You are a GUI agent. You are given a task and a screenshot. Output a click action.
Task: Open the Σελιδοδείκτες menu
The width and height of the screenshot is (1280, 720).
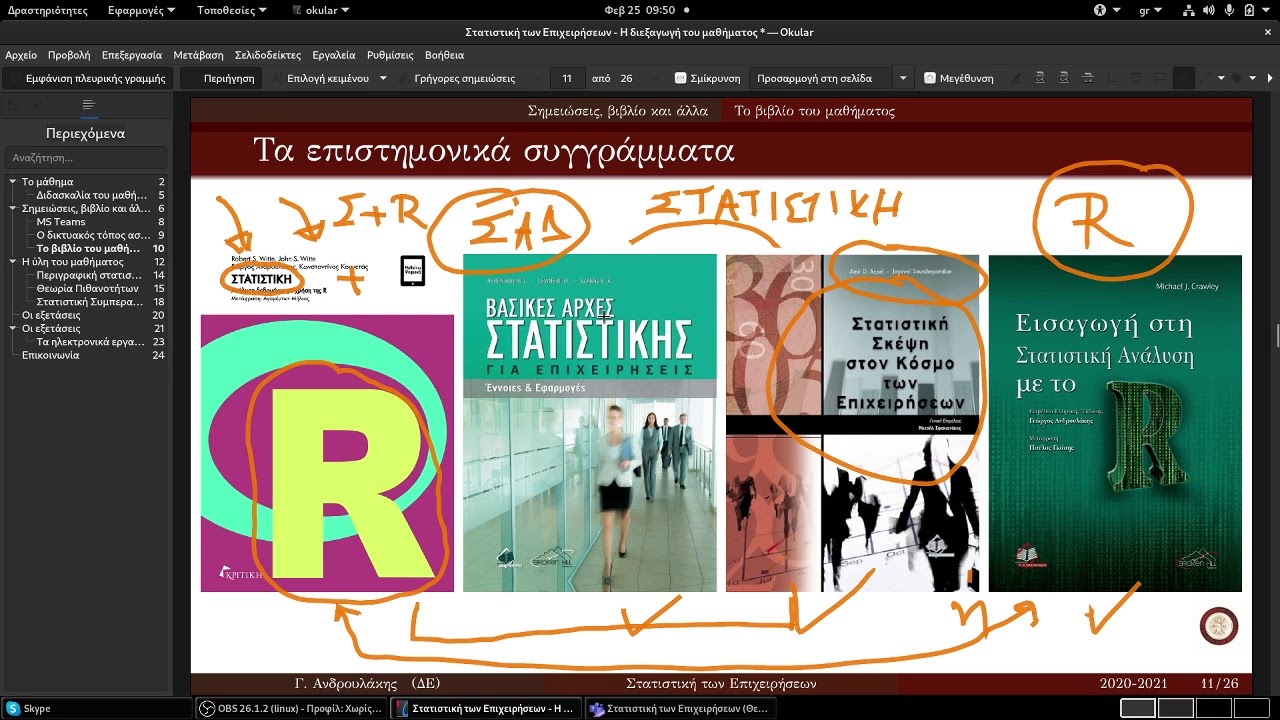click(x=268, y=55)
